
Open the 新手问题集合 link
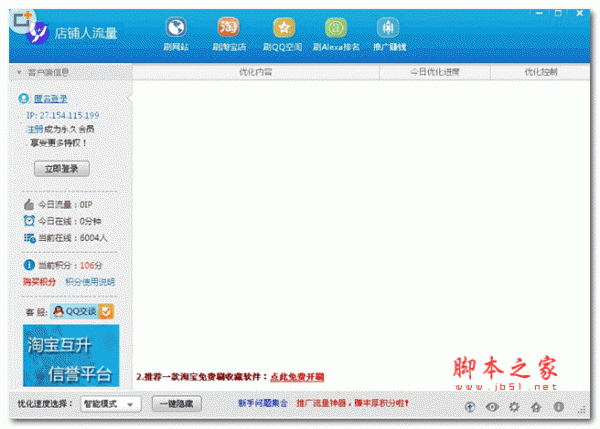click(x=263, y=403)
